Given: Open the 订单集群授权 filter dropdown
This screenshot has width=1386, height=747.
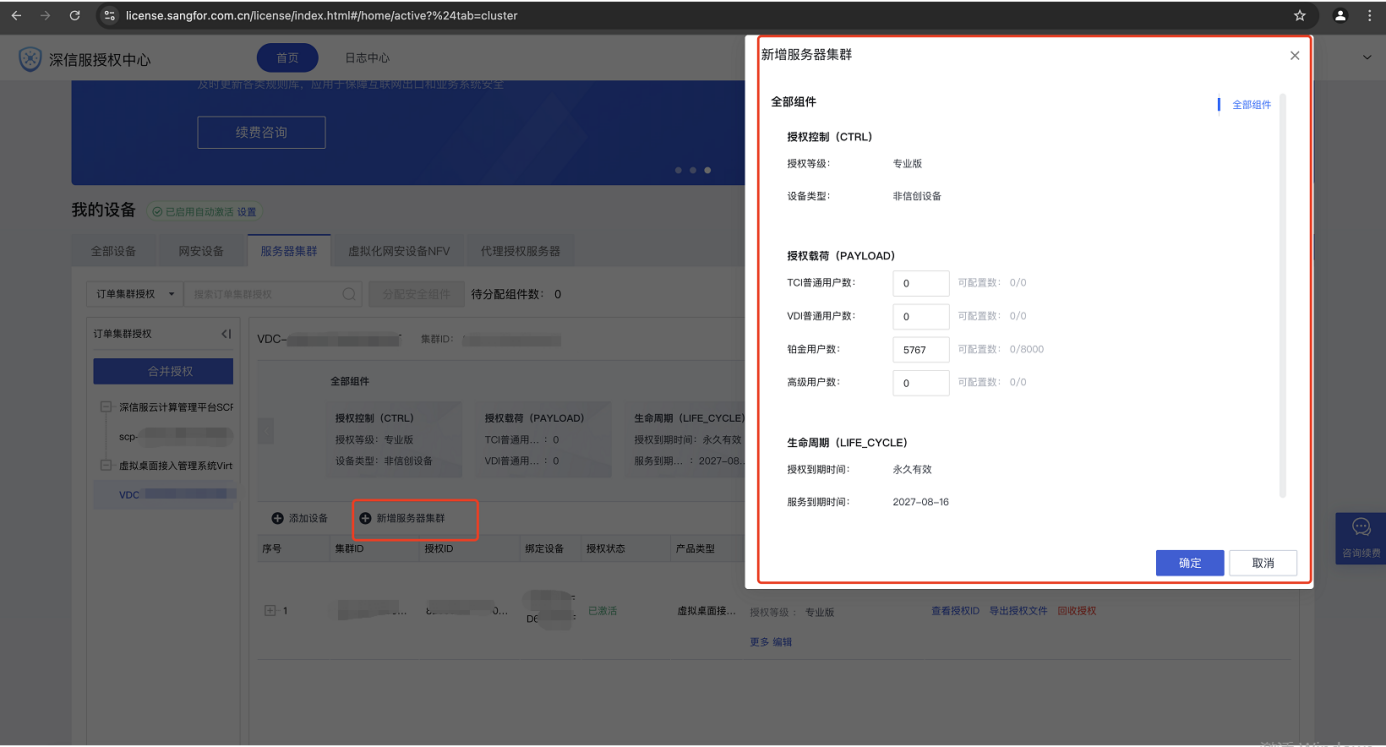Looking at the screenshot, I should click(134, 294).
